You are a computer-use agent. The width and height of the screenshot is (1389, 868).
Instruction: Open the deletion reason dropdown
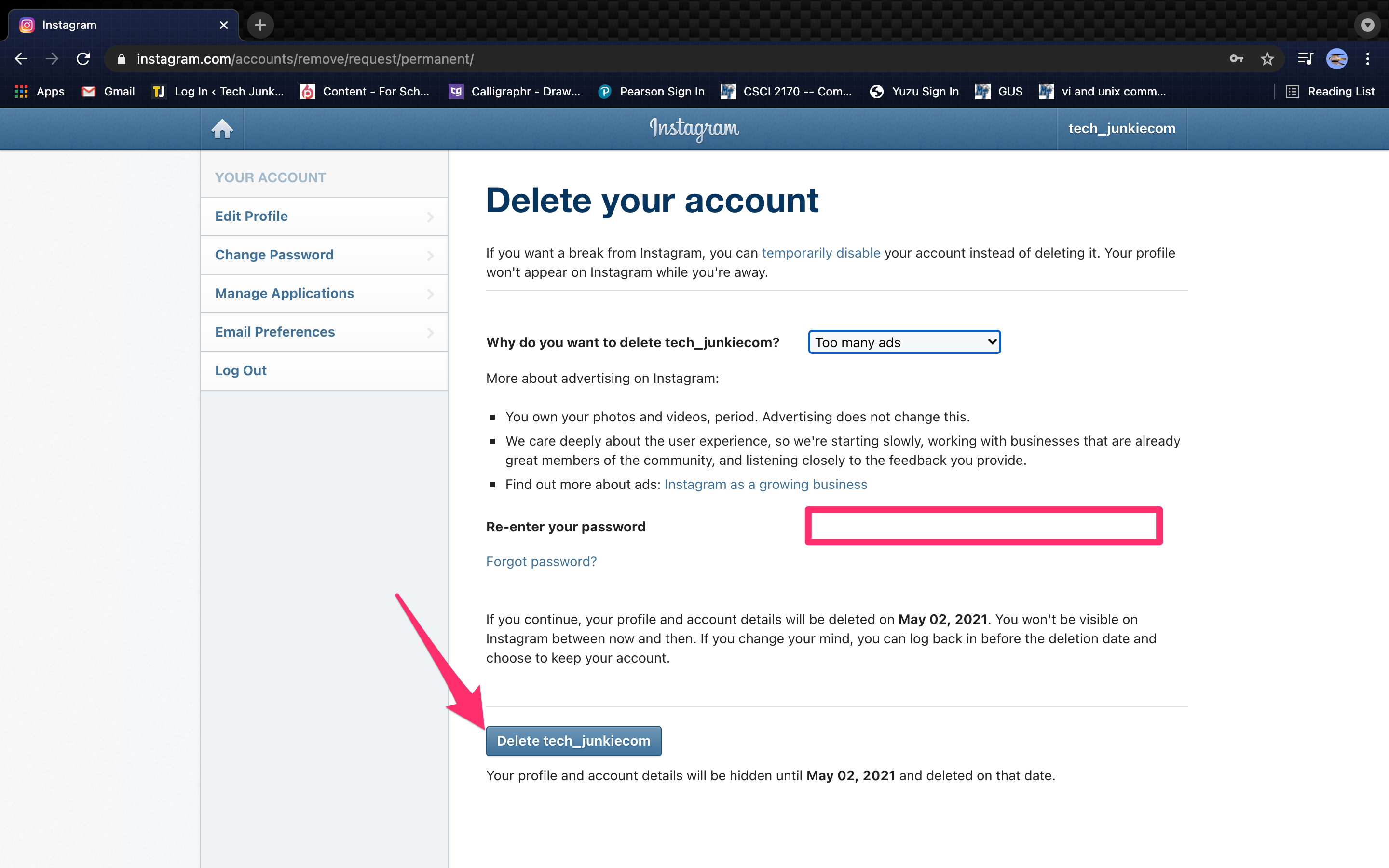click(x=904, y=342)
